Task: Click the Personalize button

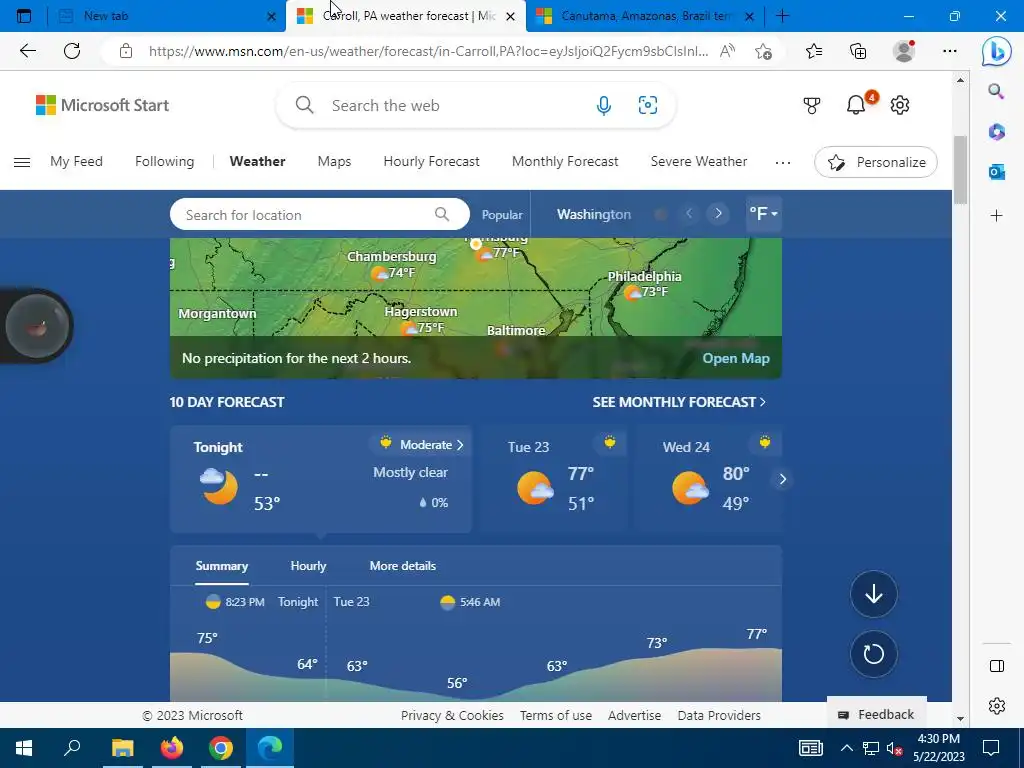Action: 876,162
